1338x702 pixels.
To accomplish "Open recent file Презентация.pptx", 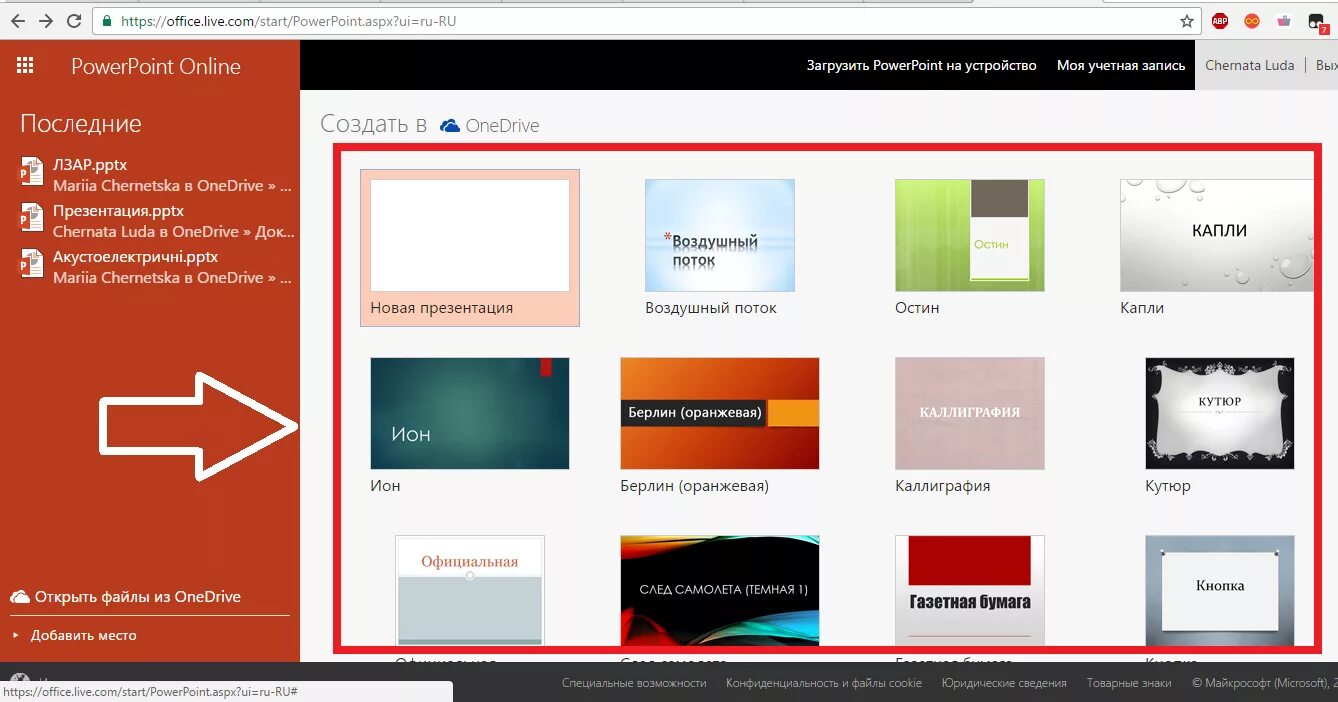I will [118, 211].
